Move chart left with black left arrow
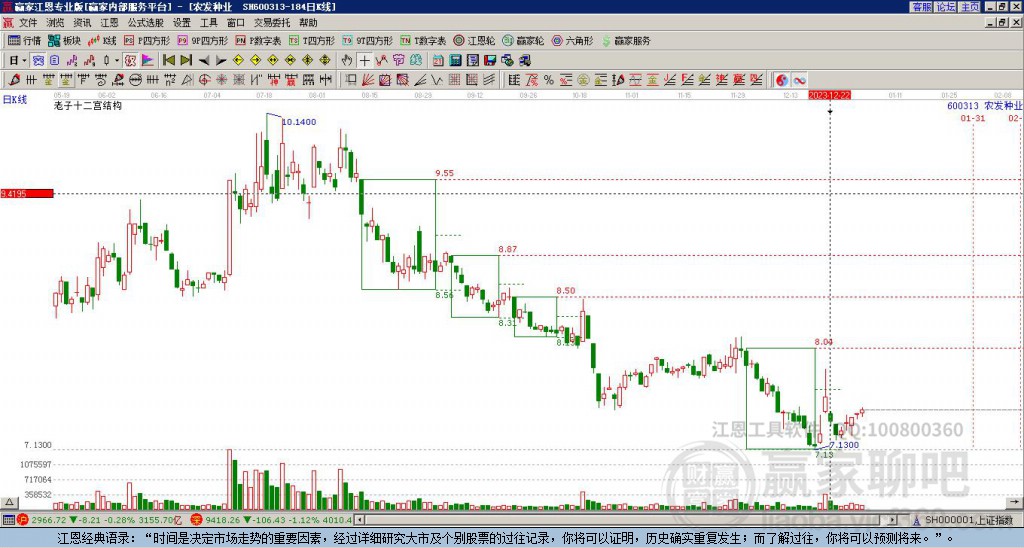 click(204, 61)
